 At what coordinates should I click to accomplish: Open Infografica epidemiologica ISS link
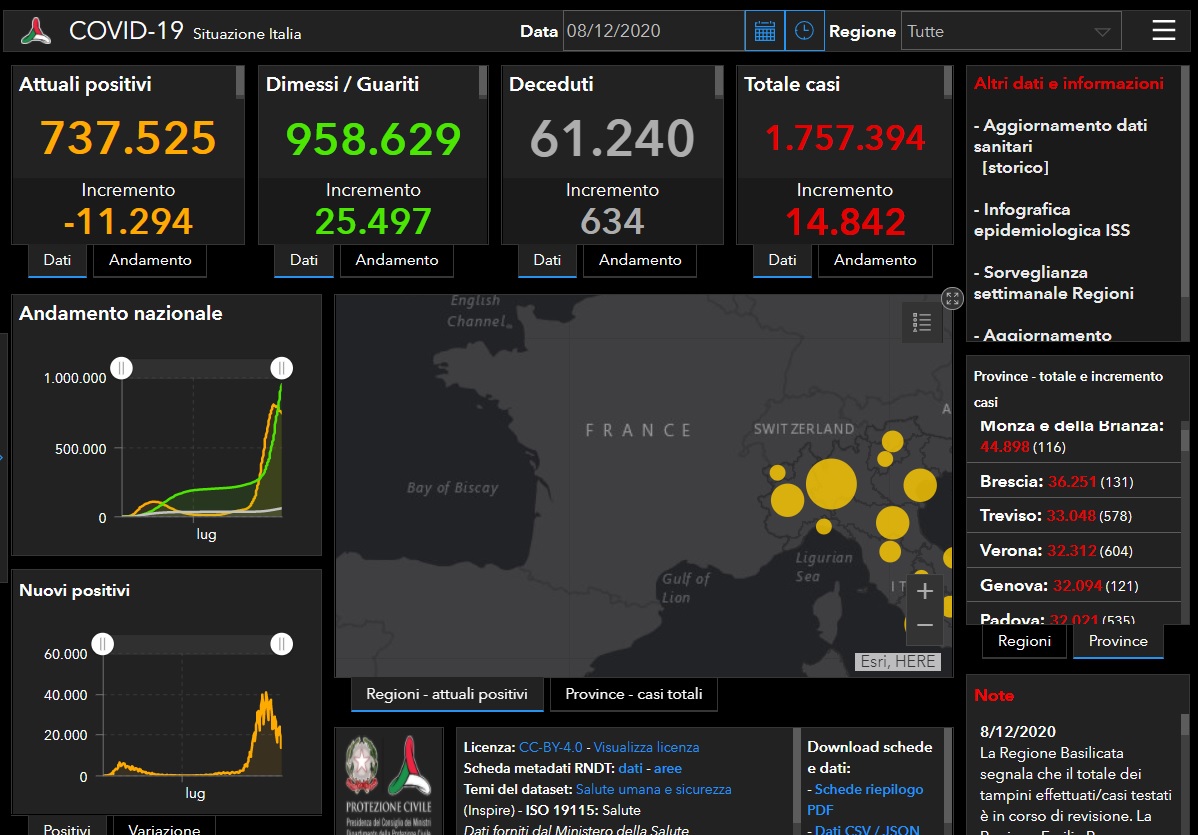(x=1051, y=220)
